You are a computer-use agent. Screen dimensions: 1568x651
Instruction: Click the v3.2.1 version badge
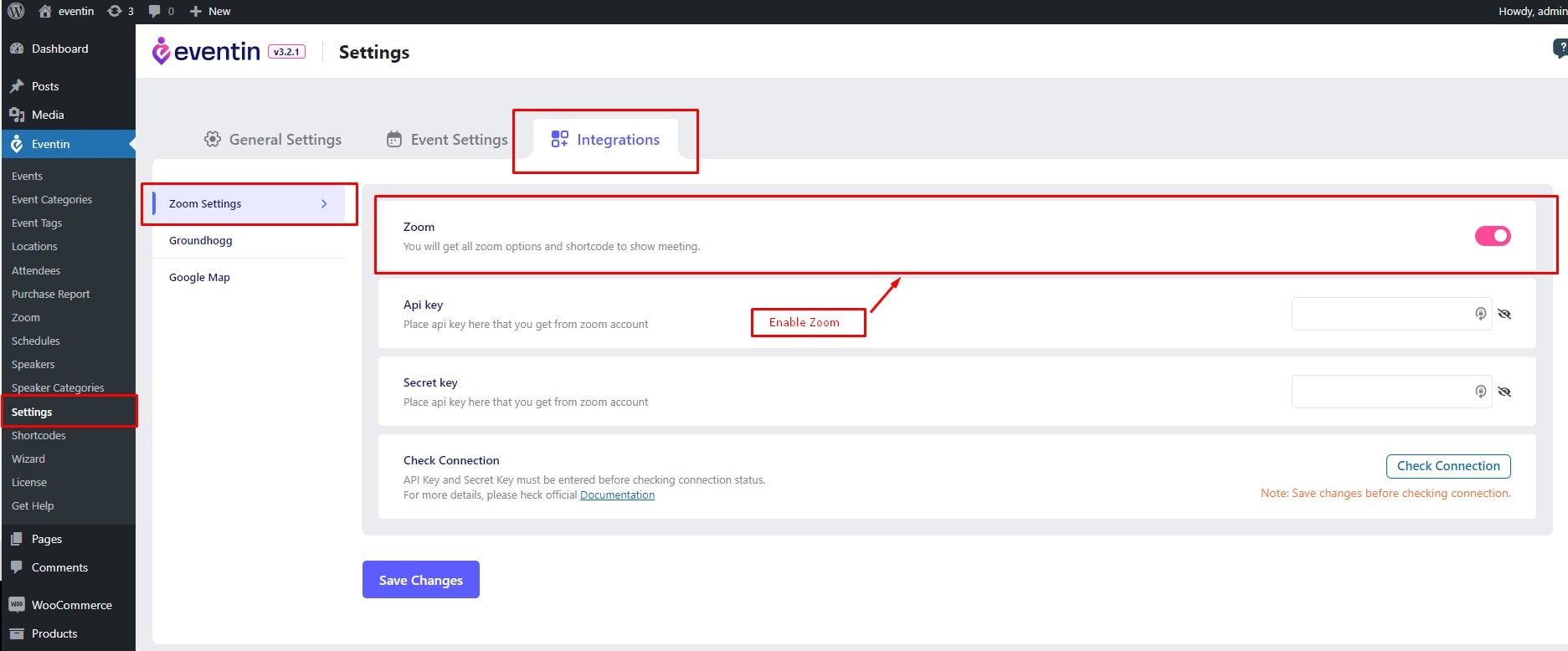point(286,52)
